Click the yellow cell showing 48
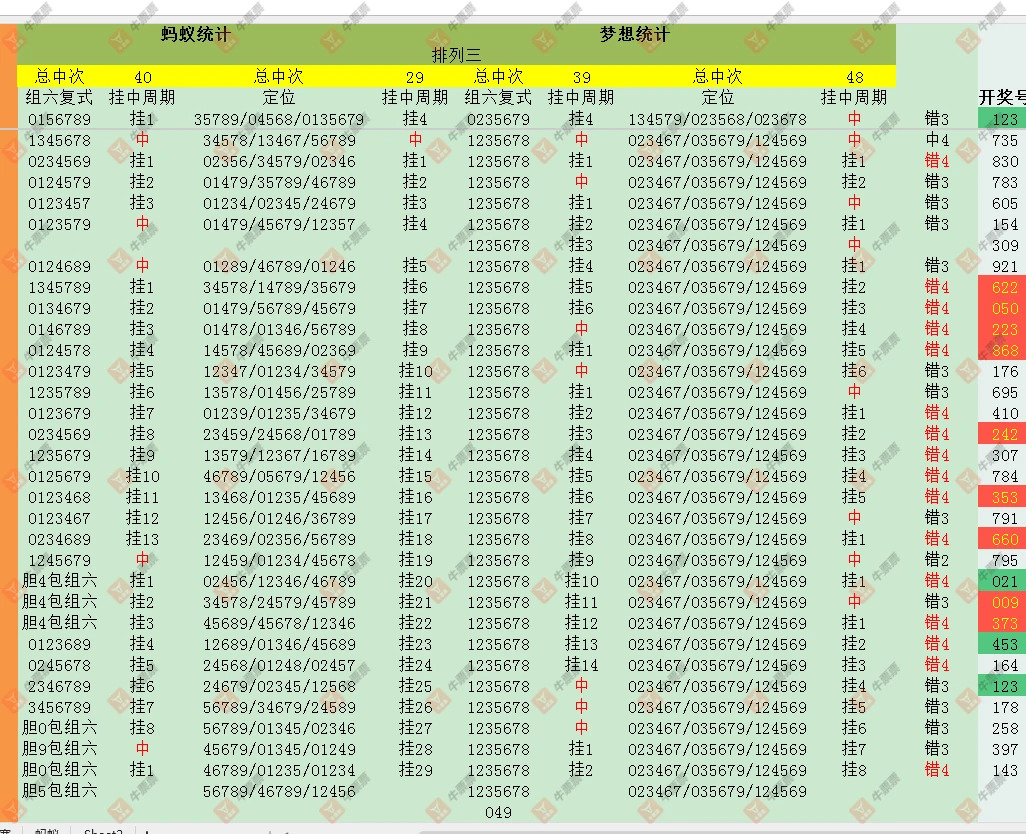Viewport: 1026px width, 834px height. [x=854, y=77]
